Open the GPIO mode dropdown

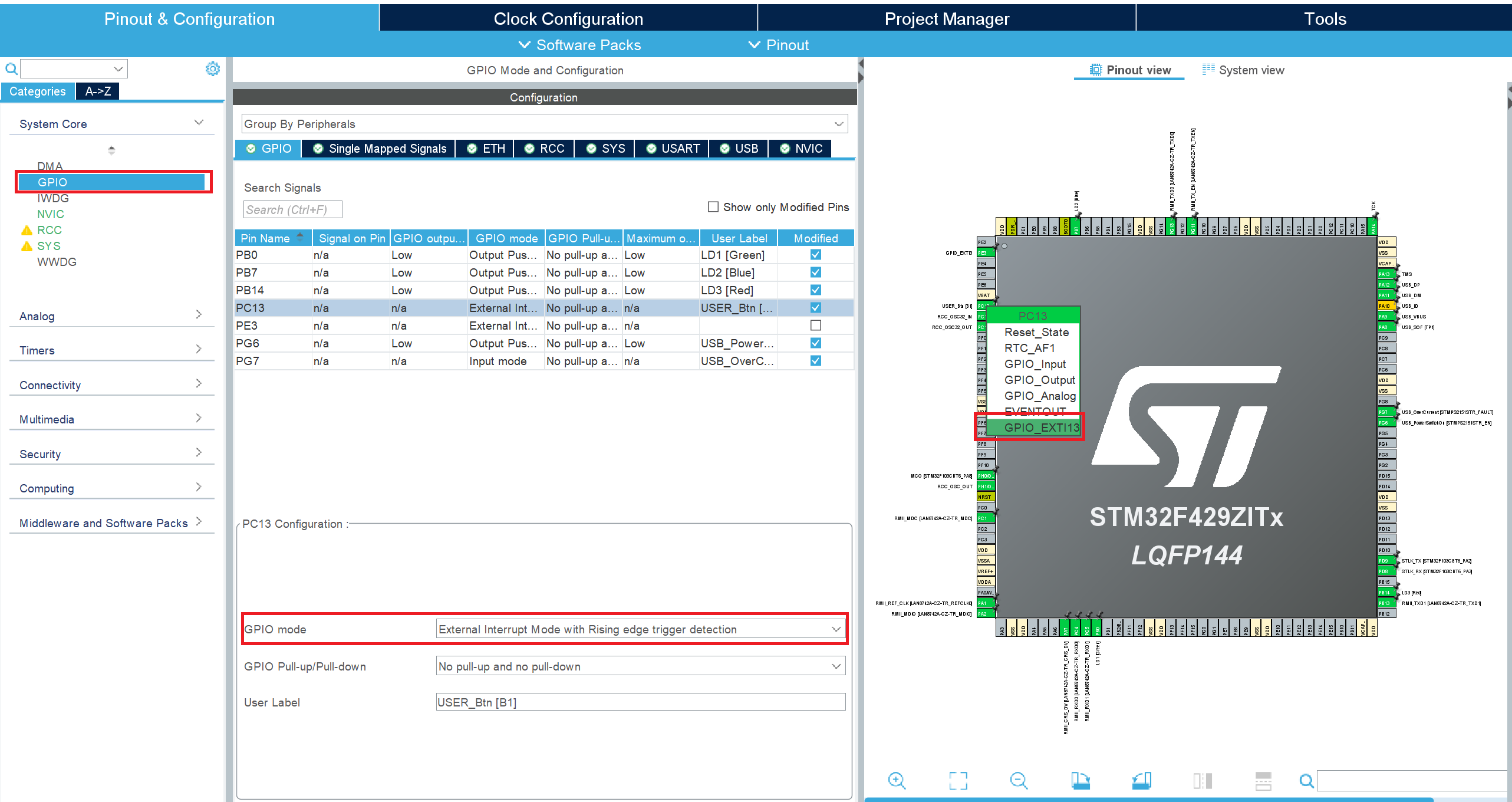640,629
